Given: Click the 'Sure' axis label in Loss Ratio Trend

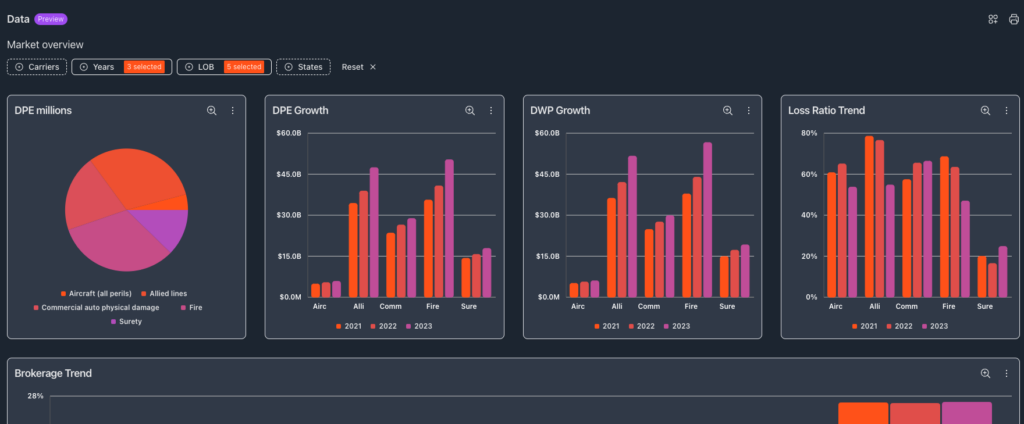Looking at the screenshot, I should [x=985, y=306].
